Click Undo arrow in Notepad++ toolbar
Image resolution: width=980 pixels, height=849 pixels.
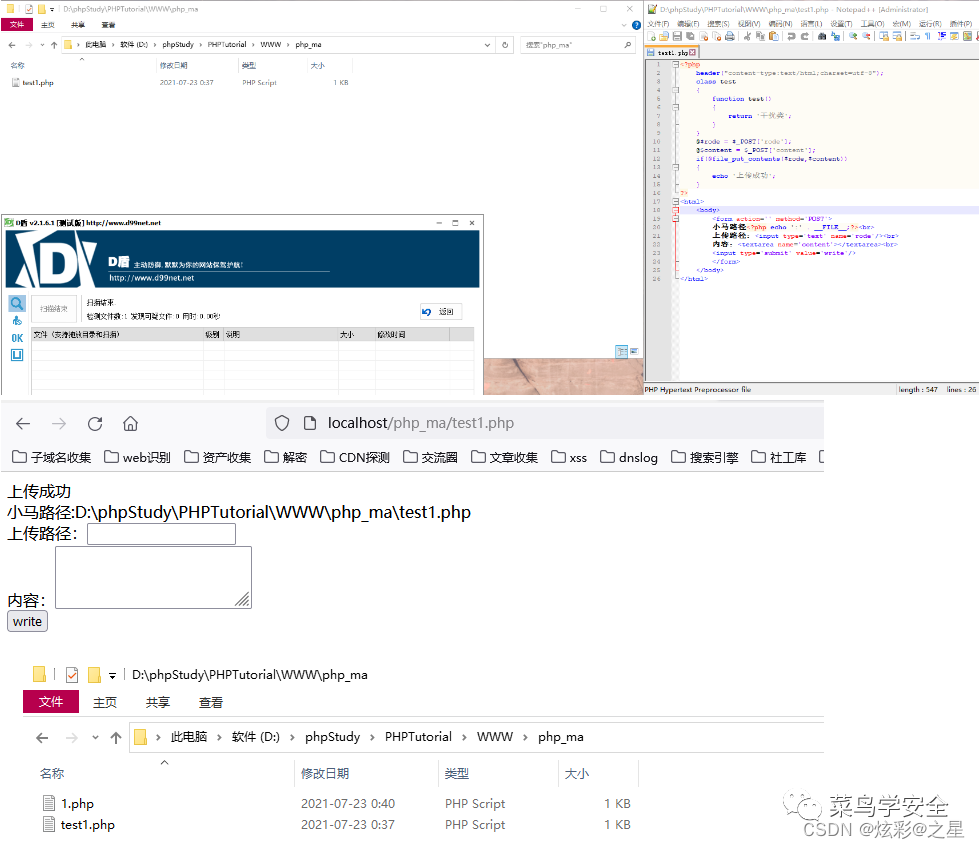point(791,36)
